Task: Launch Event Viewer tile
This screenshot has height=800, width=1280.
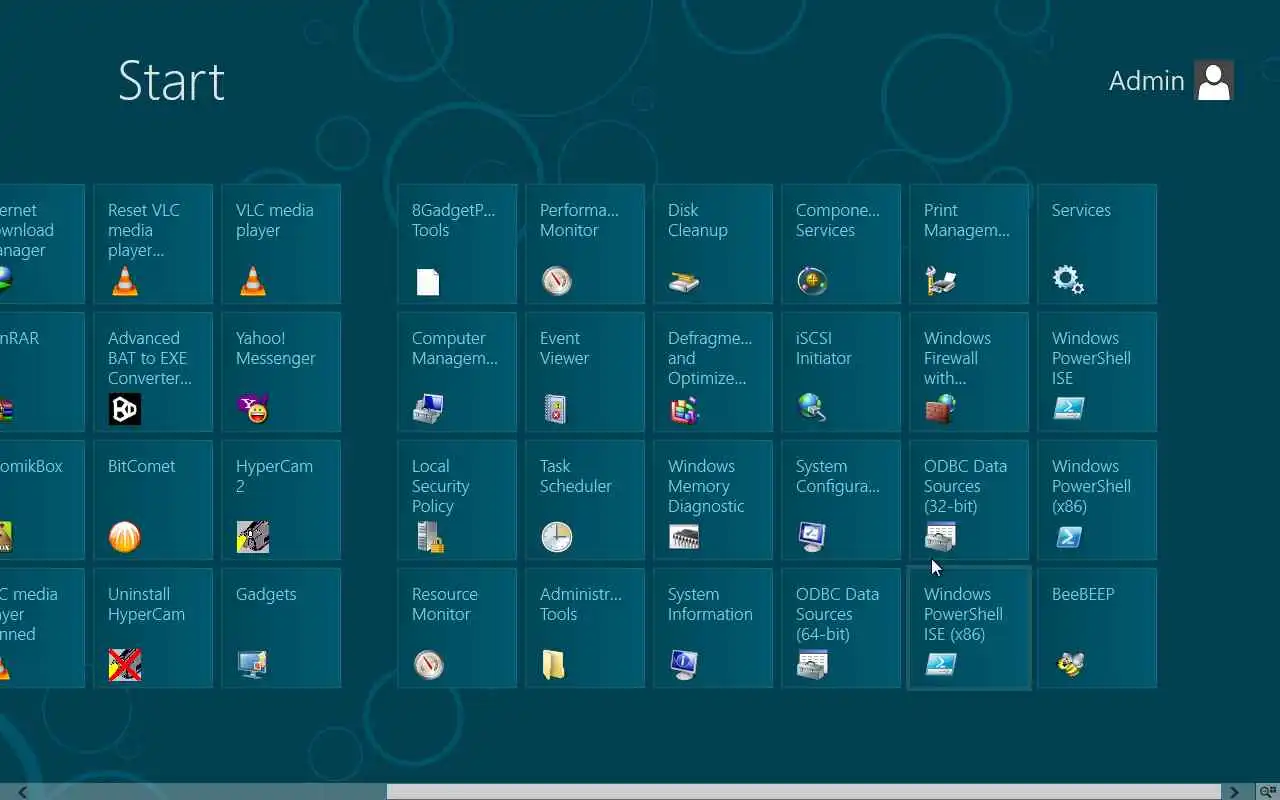Action: [x=585, y=372]
